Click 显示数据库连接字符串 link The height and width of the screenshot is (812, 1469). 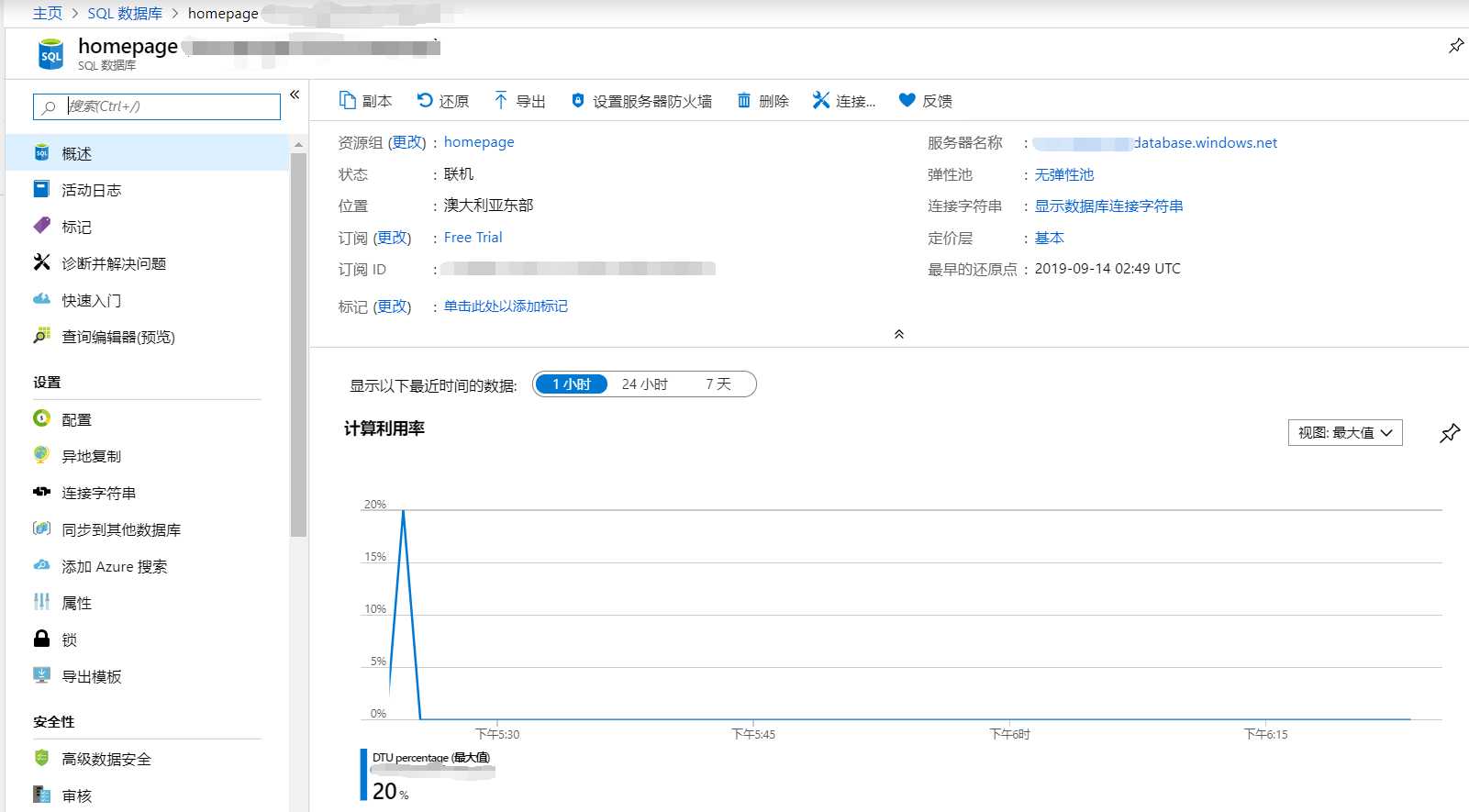tap(1108, 206)
